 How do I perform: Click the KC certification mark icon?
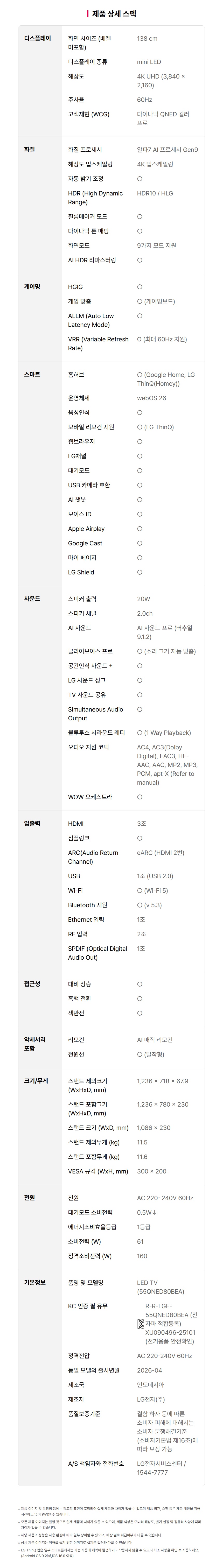click(140, 1323)
